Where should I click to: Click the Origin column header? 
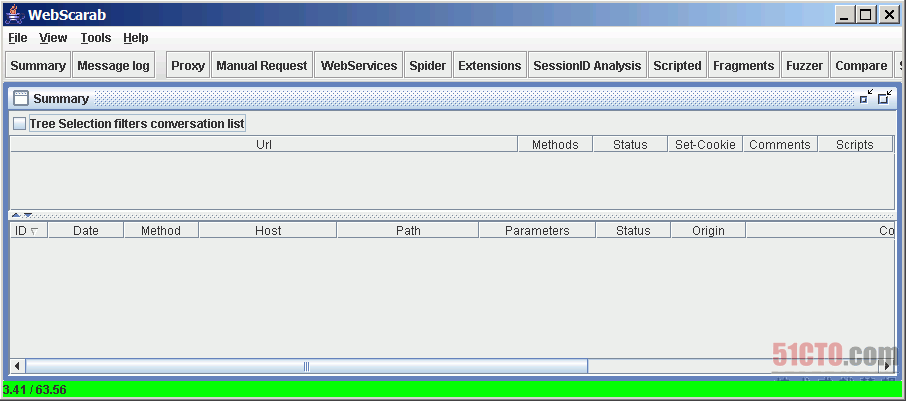click(708, 231)
